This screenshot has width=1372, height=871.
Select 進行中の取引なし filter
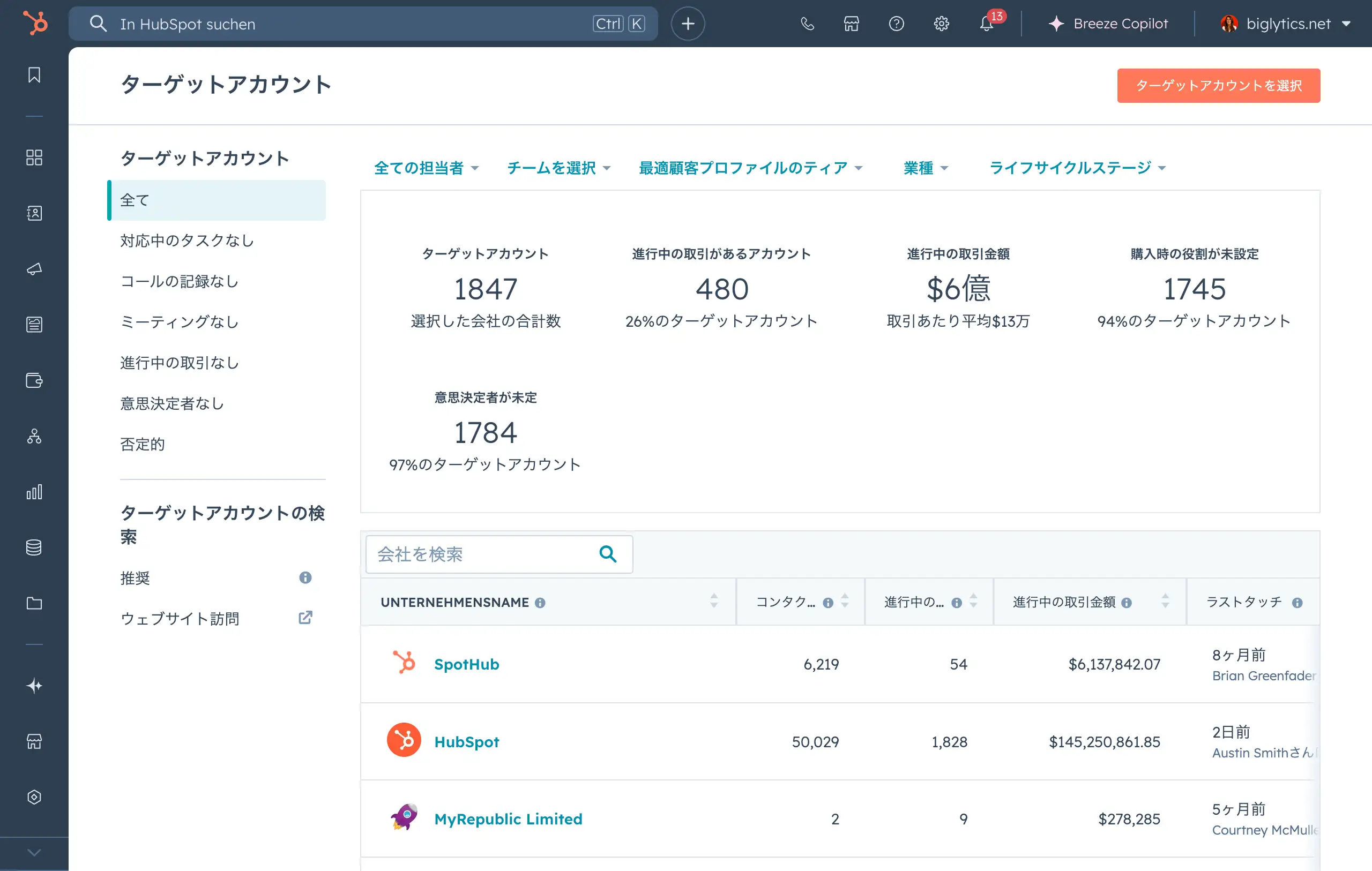(179, 363)
